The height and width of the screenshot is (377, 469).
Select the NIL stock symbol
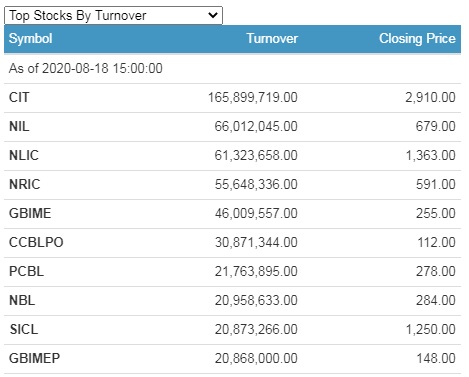pos(19,126)
